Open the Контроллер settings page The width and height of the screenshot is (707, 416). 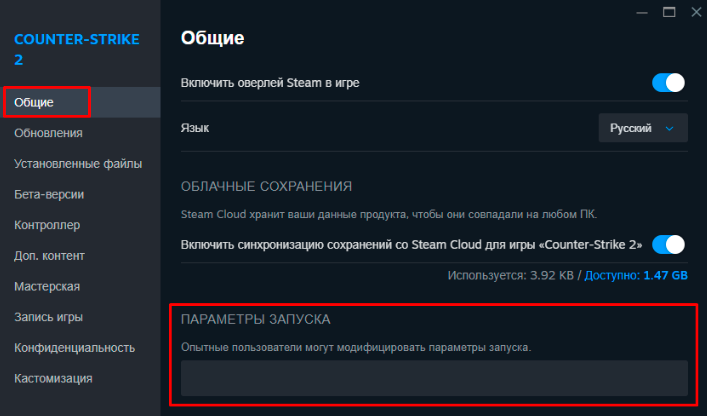47,225
